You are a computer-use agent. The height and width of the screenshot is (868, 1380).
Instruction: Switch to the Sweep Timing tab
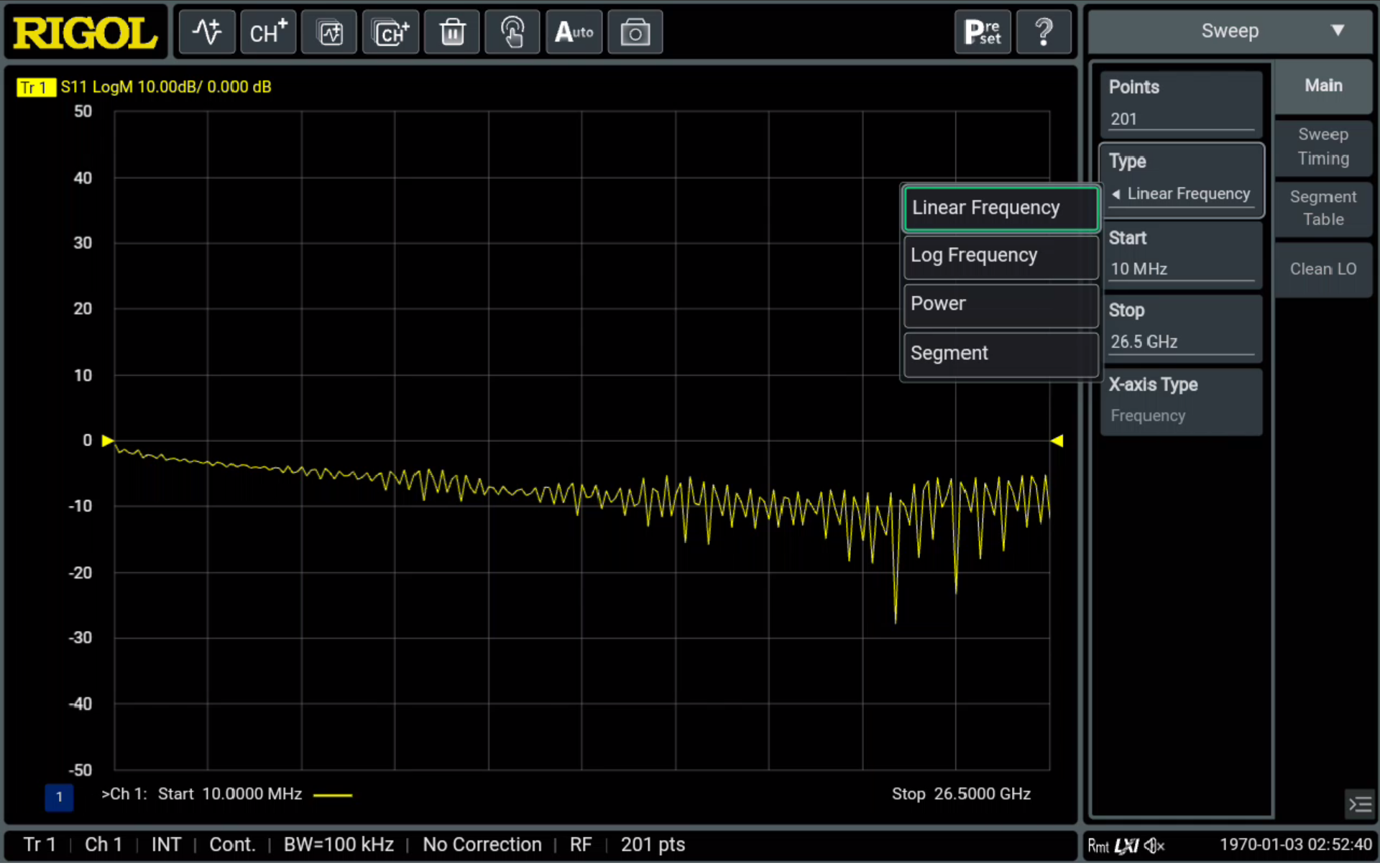pos(1323,147)
